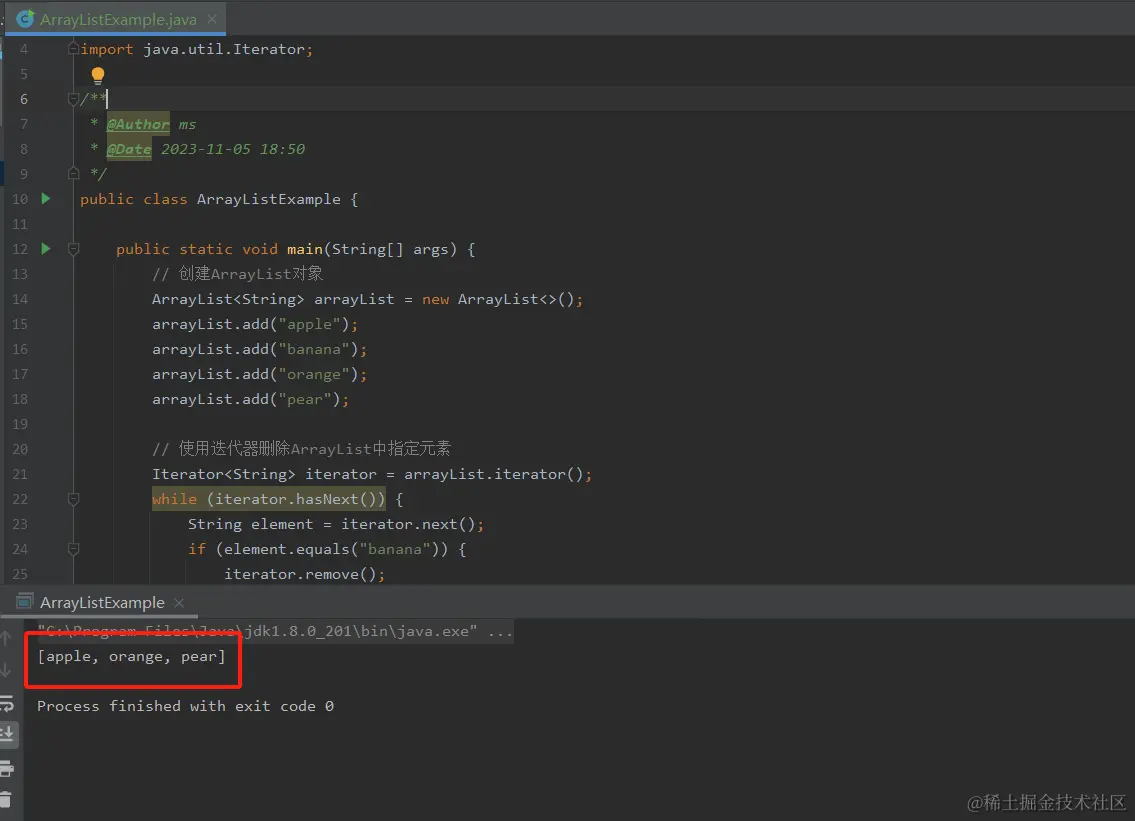Run main method from line 12 gutter arrow

(x=46, y=248)
